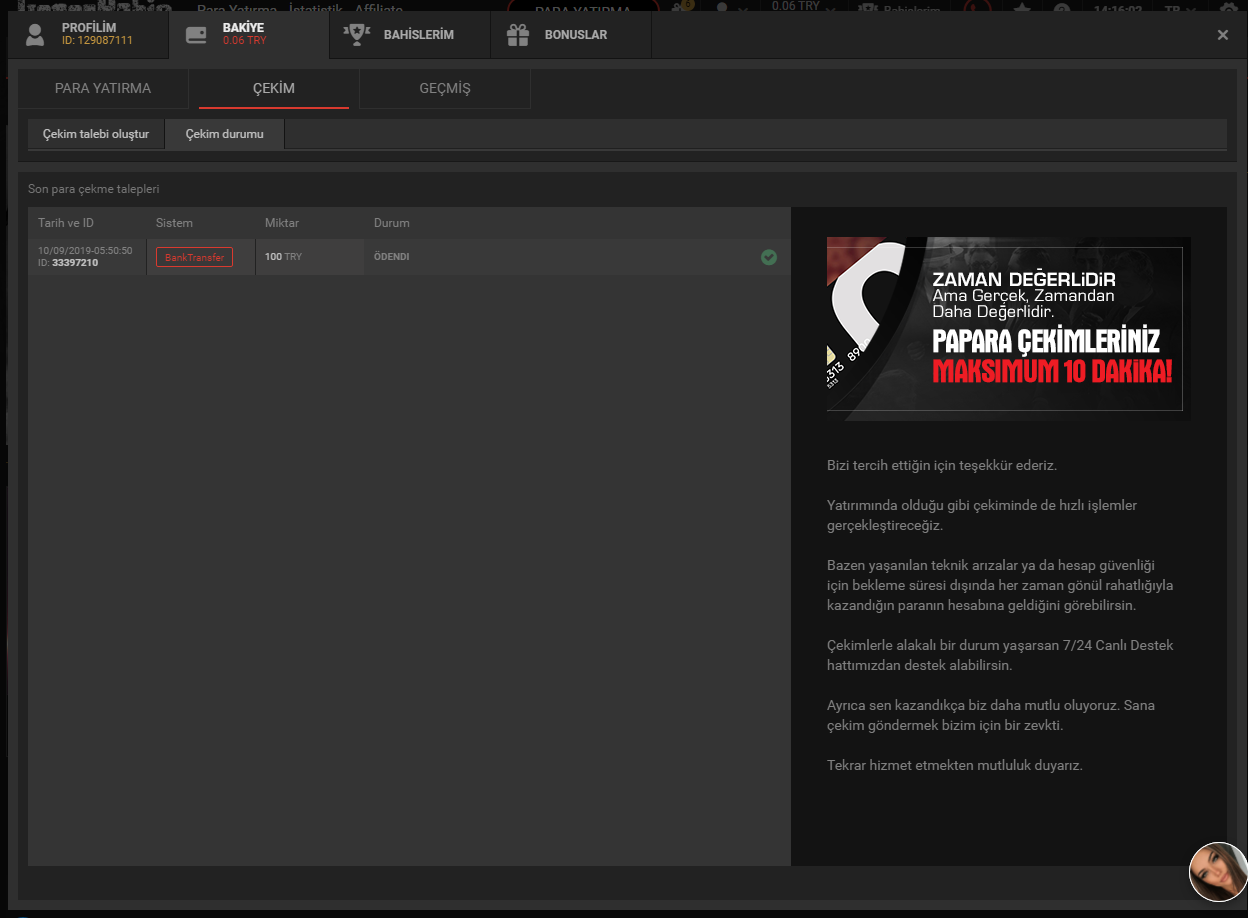The height and width of the screenshot is (918, 1248).
Task: Click the Miktar column header
Action: tap(282, 223)
